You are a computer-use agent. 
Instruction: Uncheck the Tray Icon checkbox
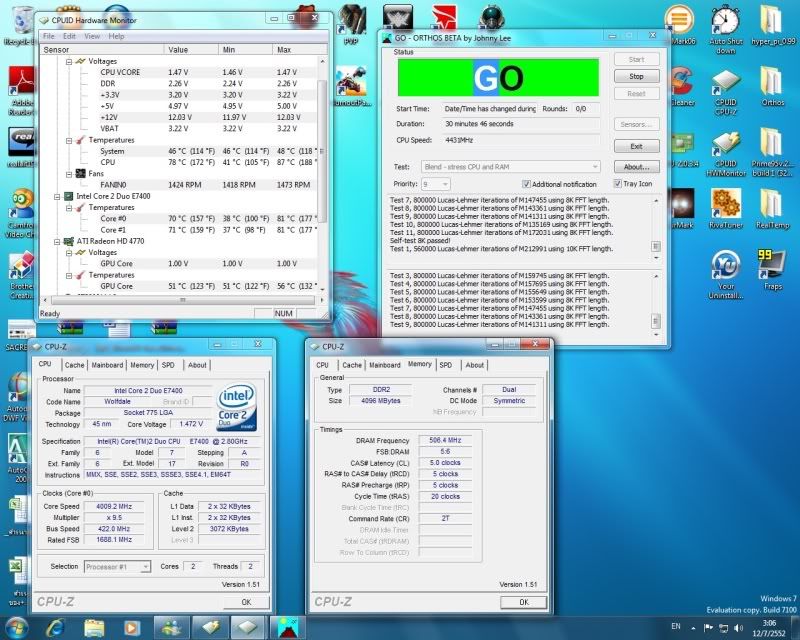tap(617, 184)
